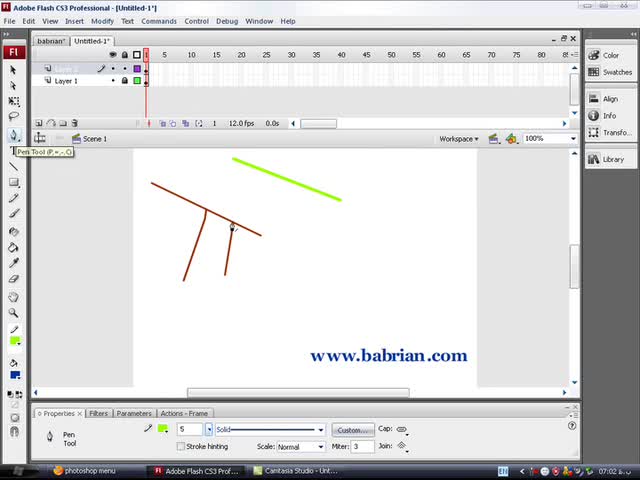This screenshot has width=640, height=480.
Task: Switch to babrian document tab
Action: (51, 41)
